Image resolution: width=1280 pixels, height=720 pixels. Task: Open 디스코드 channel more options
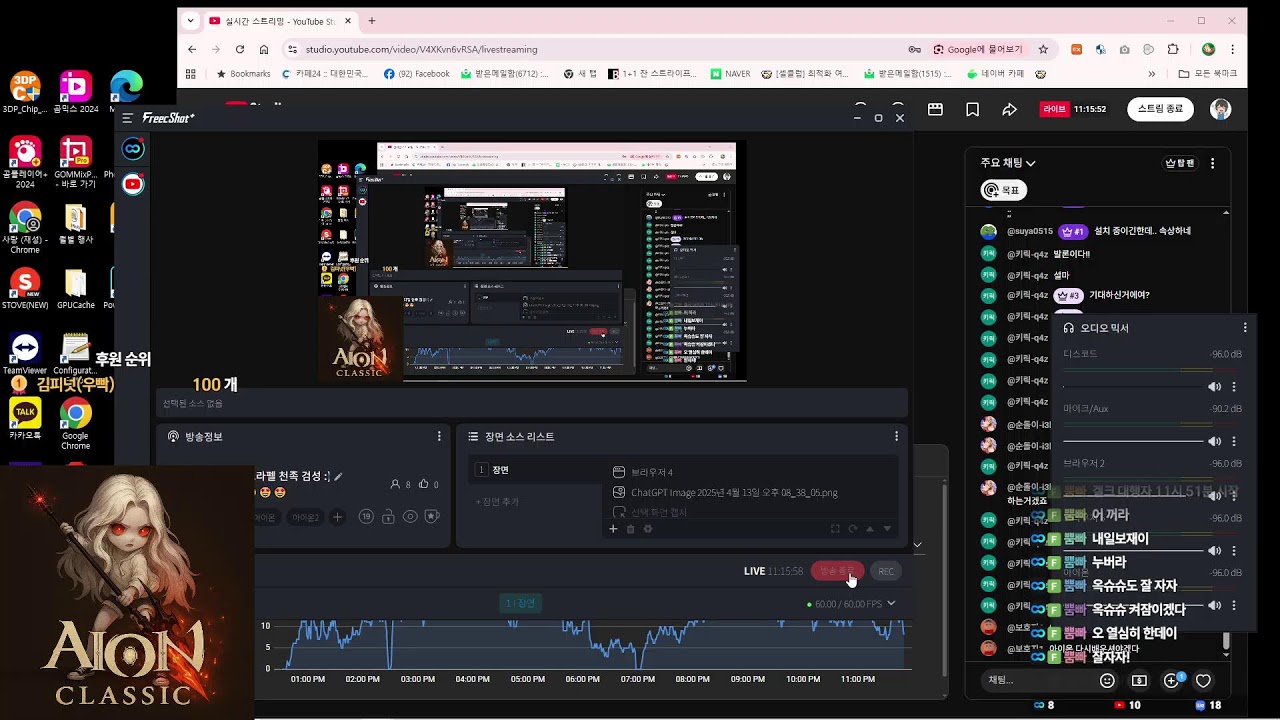tap(1234, 387)
